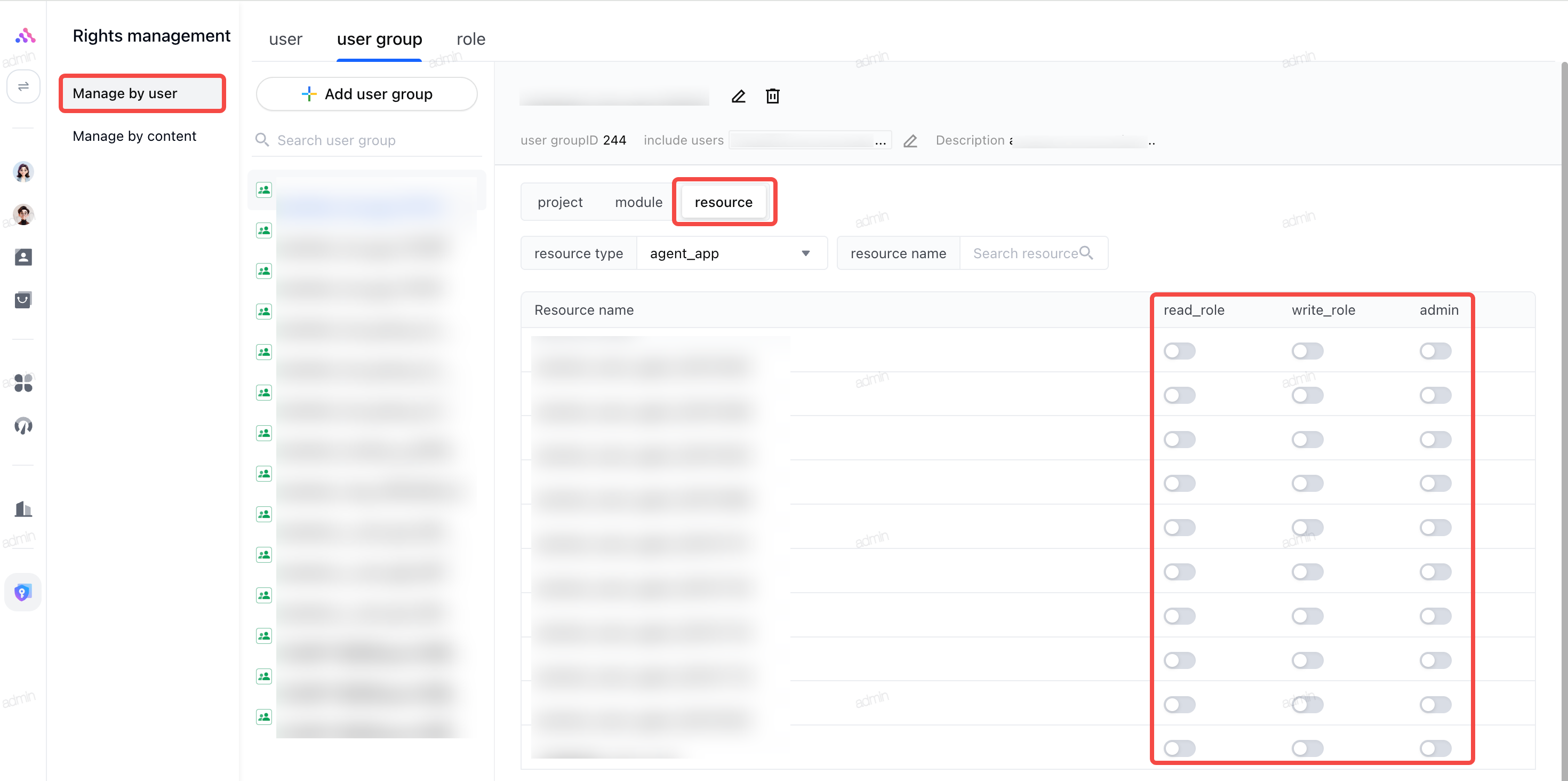
Task: Click the four-dot apps icon in sidebar
Action: point(23,383)
